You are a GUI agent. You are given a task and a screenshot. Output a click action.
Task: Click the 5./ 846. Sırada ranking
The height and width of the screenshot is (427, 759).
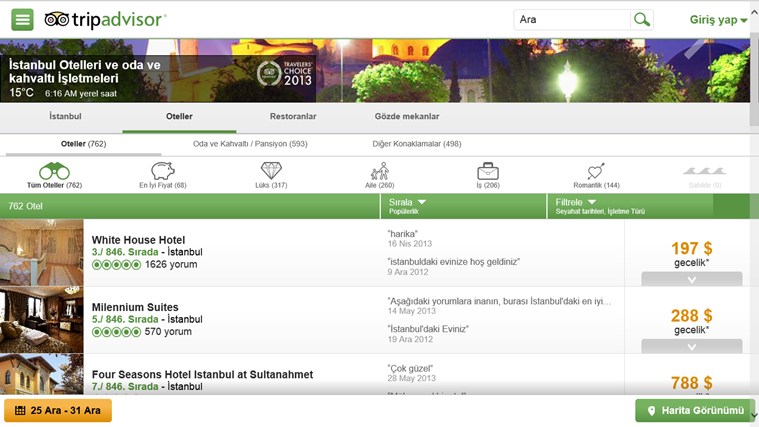[125, 320]
